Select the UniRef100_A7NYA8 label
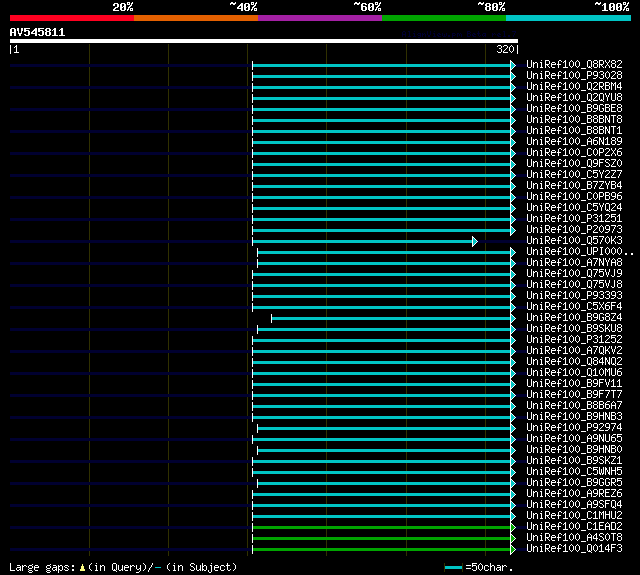 (574, 263)
